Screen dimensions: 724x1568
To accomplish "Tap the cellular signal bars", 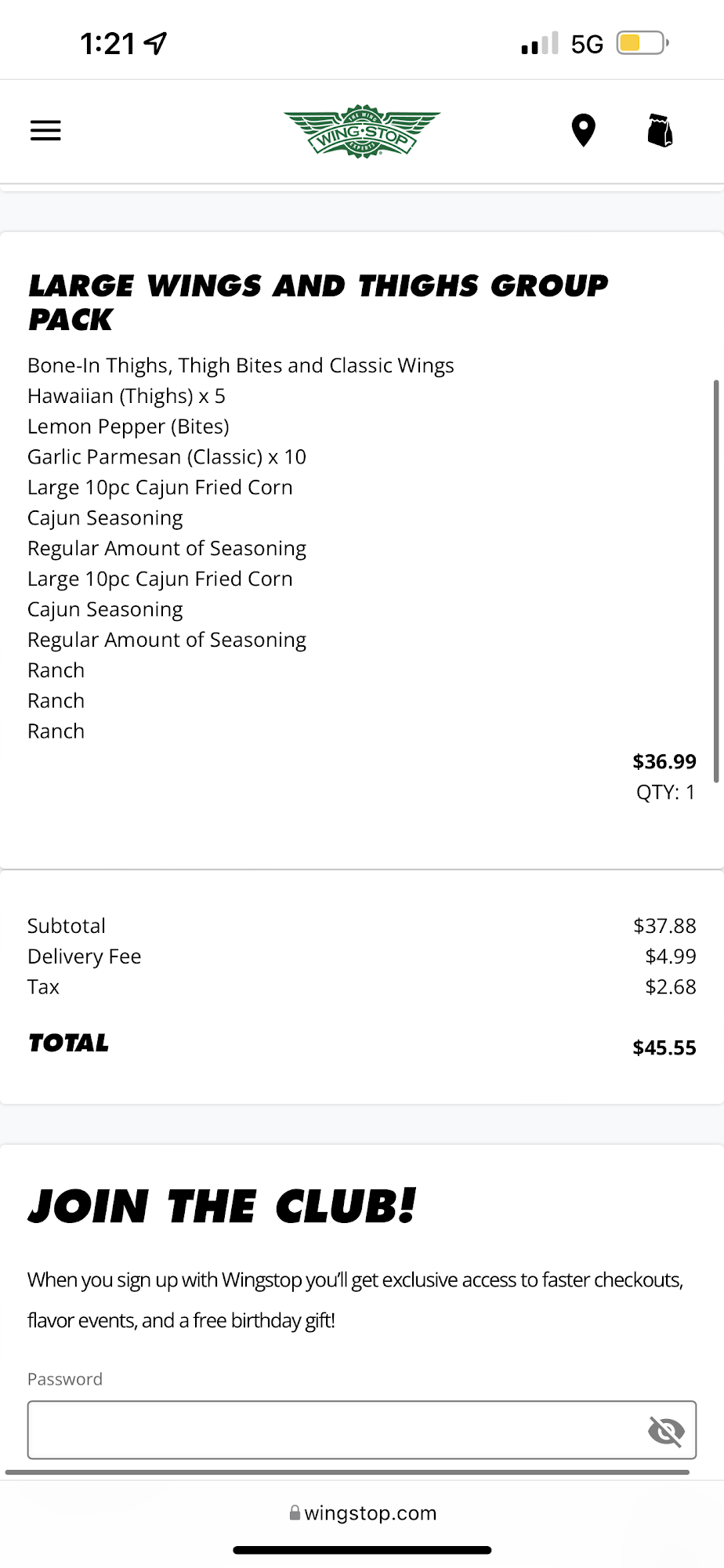I will (x=540, y=44).
